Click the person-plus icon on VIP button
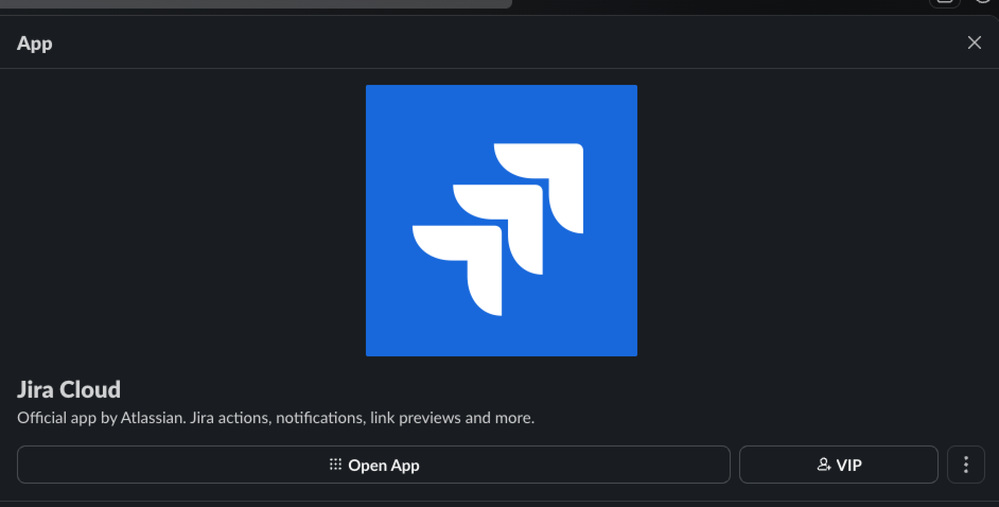The height and width of the screenshot is (507, 999). coord(824,464)
